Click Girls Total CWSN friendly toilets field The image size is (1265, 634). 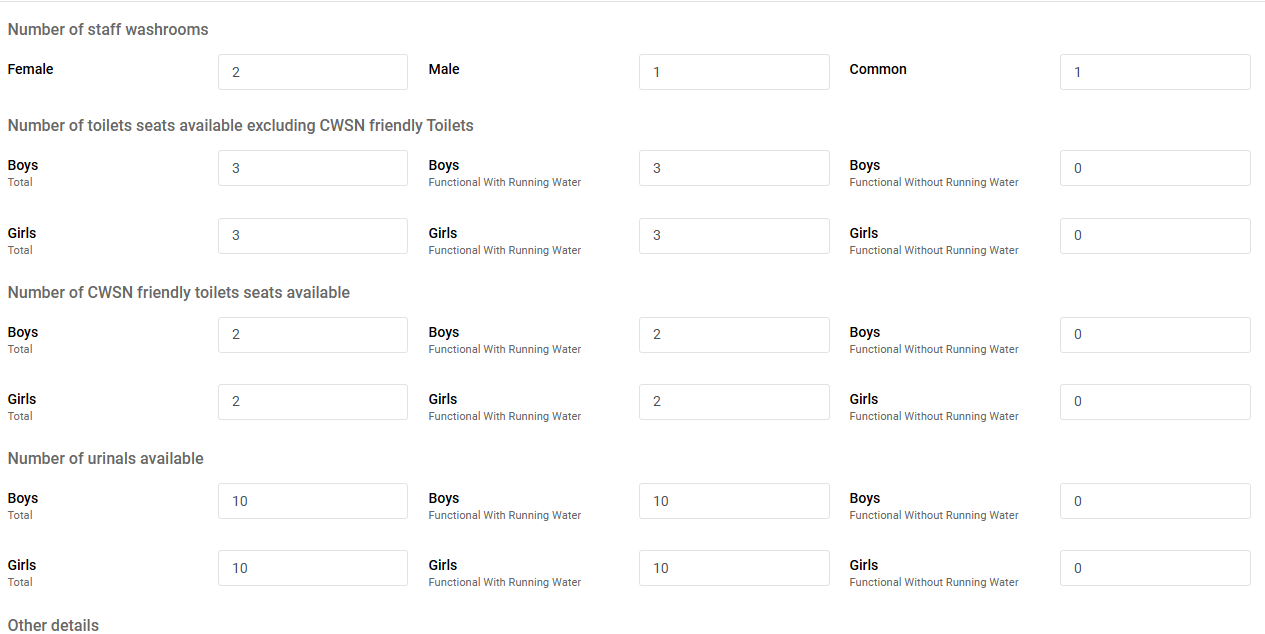(x=312, y=402)
